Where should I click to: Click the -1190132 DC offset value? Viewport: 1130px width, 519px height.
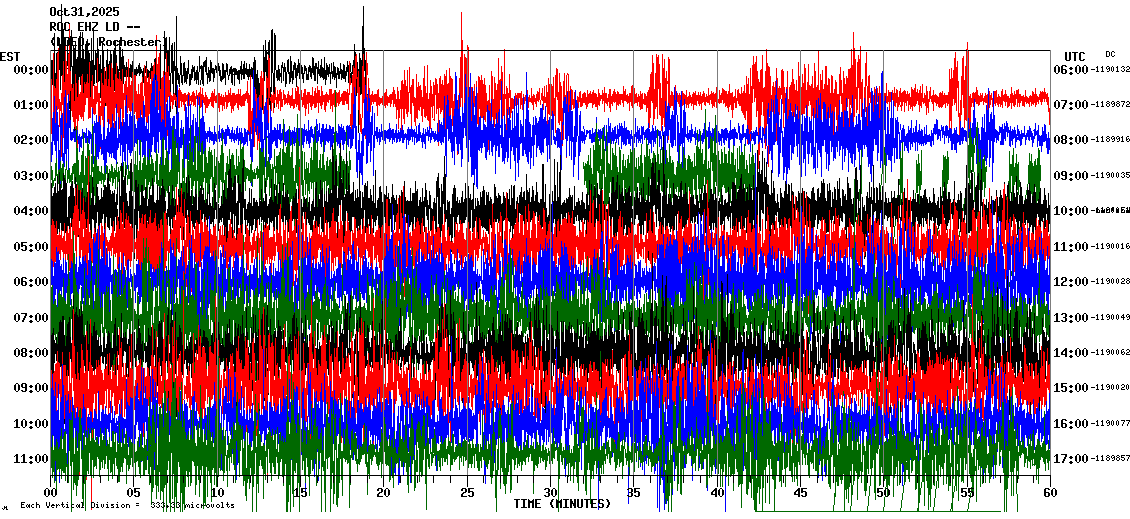point(1112,70)
